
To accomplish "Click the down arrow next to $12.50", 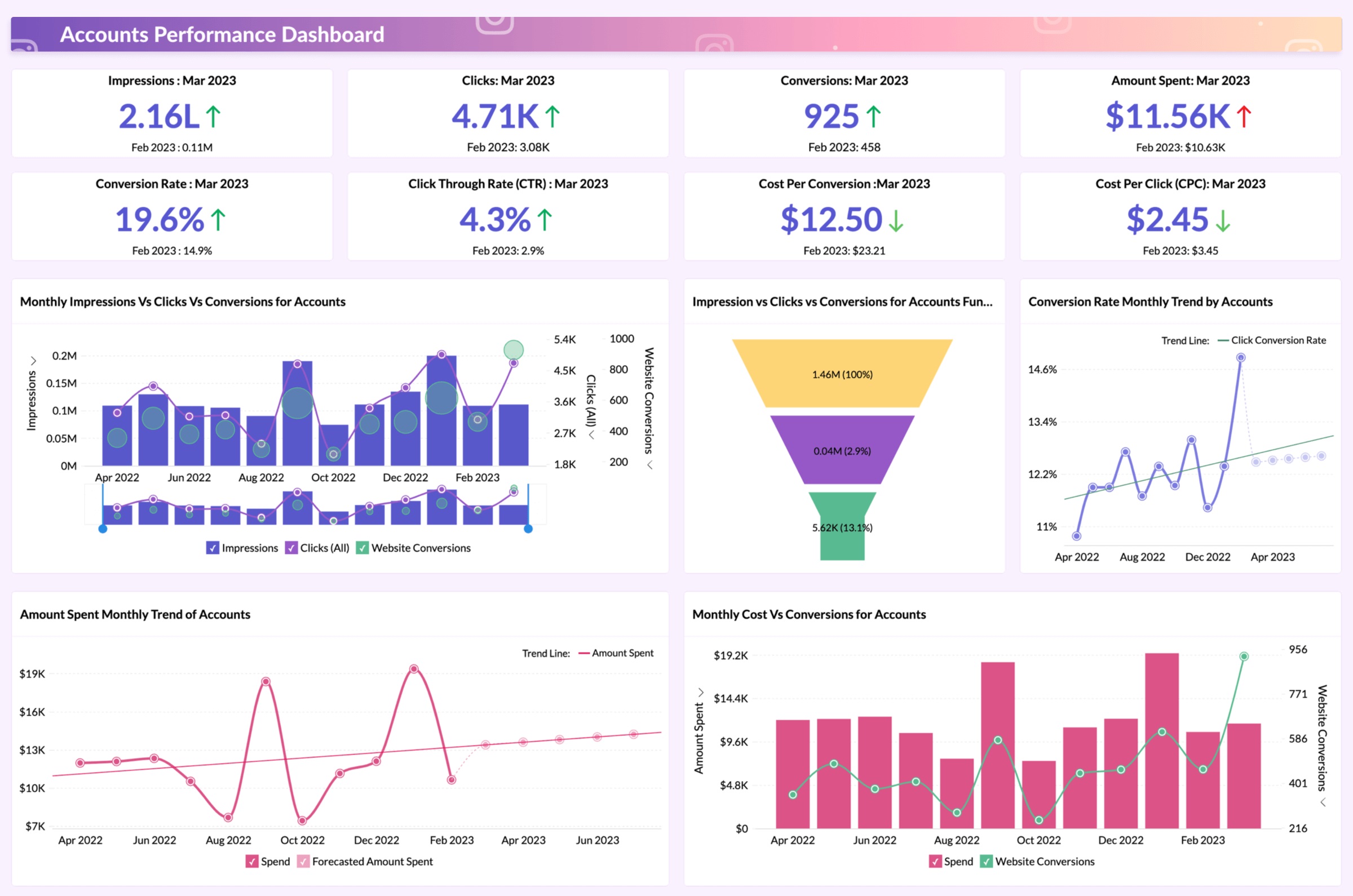I will click(x=896, y=220).
